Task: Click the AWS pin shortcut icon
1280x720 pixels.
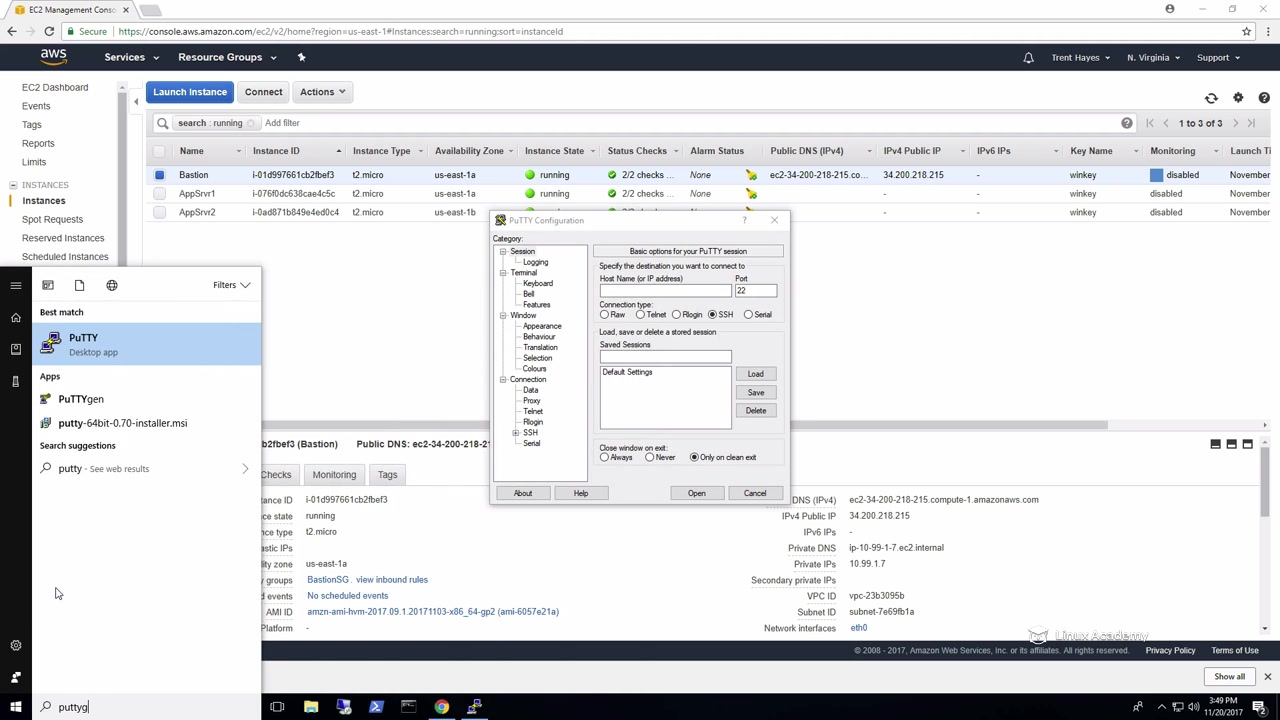Action: click(x=301, y=57)
